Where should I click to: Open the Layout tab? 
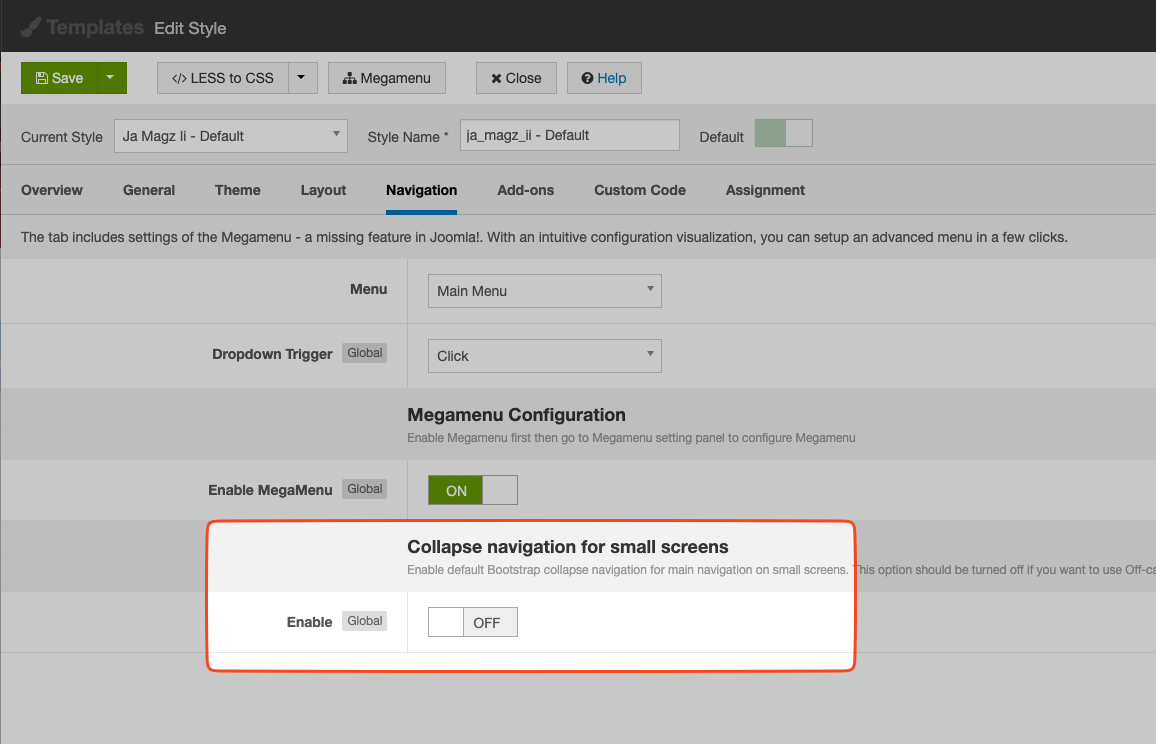tap(323, 190)
